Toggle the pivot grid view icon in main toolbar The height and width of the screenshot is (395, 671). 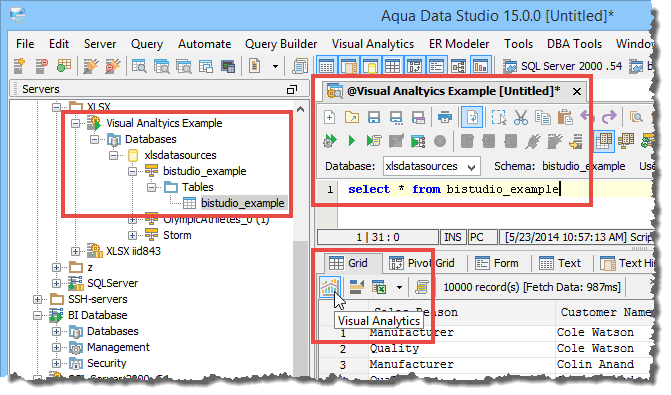(x=415, y=66)
